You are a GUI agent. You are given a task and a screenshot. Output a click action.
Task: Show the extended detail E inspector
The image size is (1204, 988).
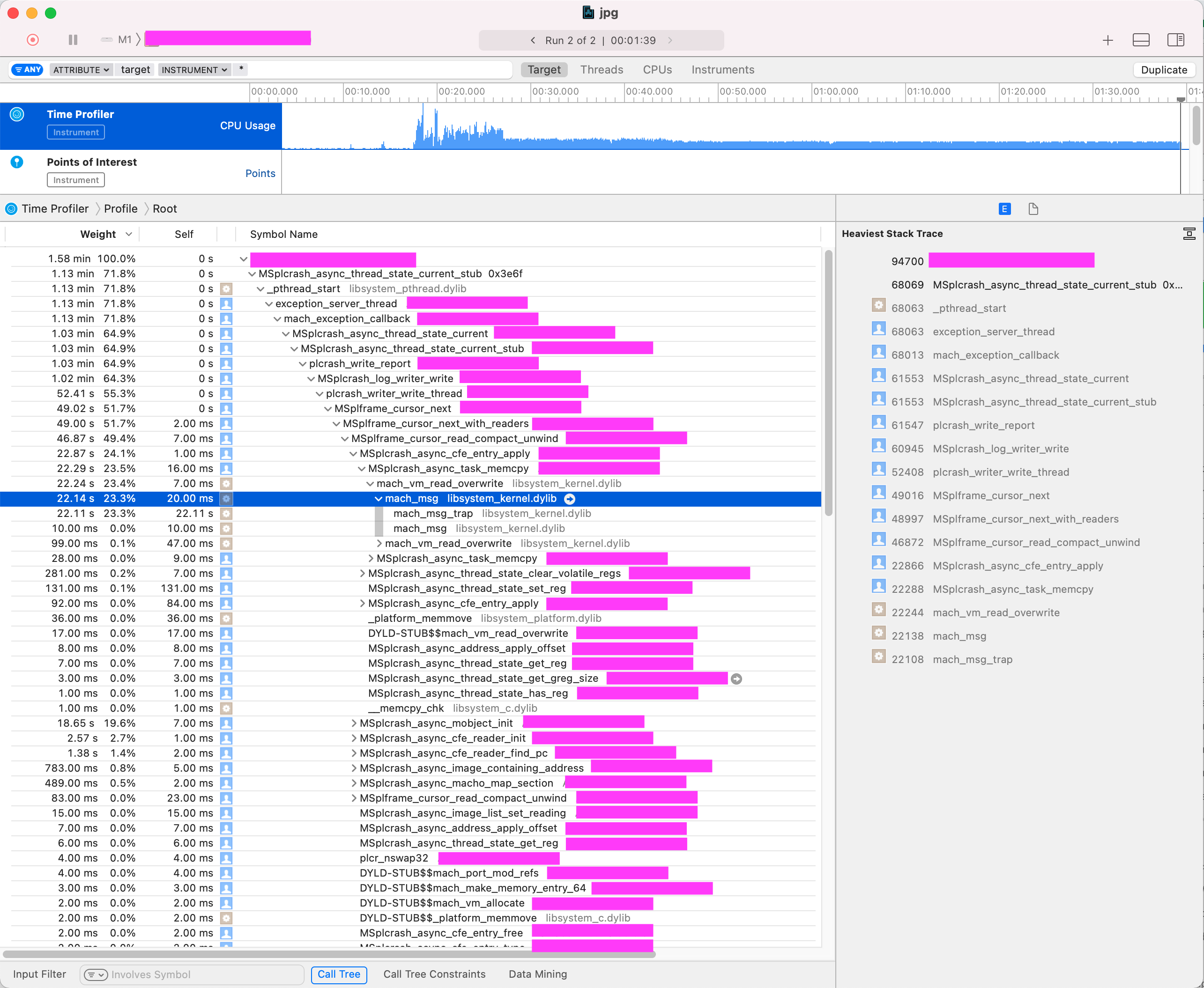coord(1005,209)
